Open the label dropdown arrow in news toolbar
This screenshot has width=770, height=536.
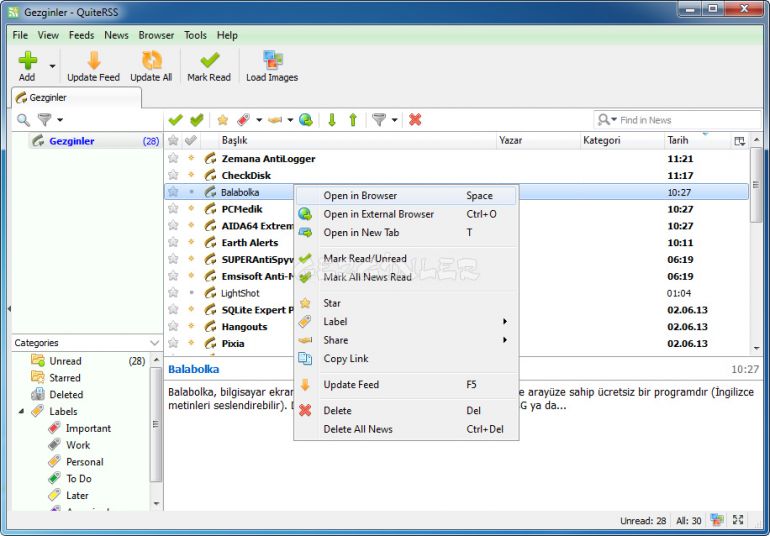(259, 120)
